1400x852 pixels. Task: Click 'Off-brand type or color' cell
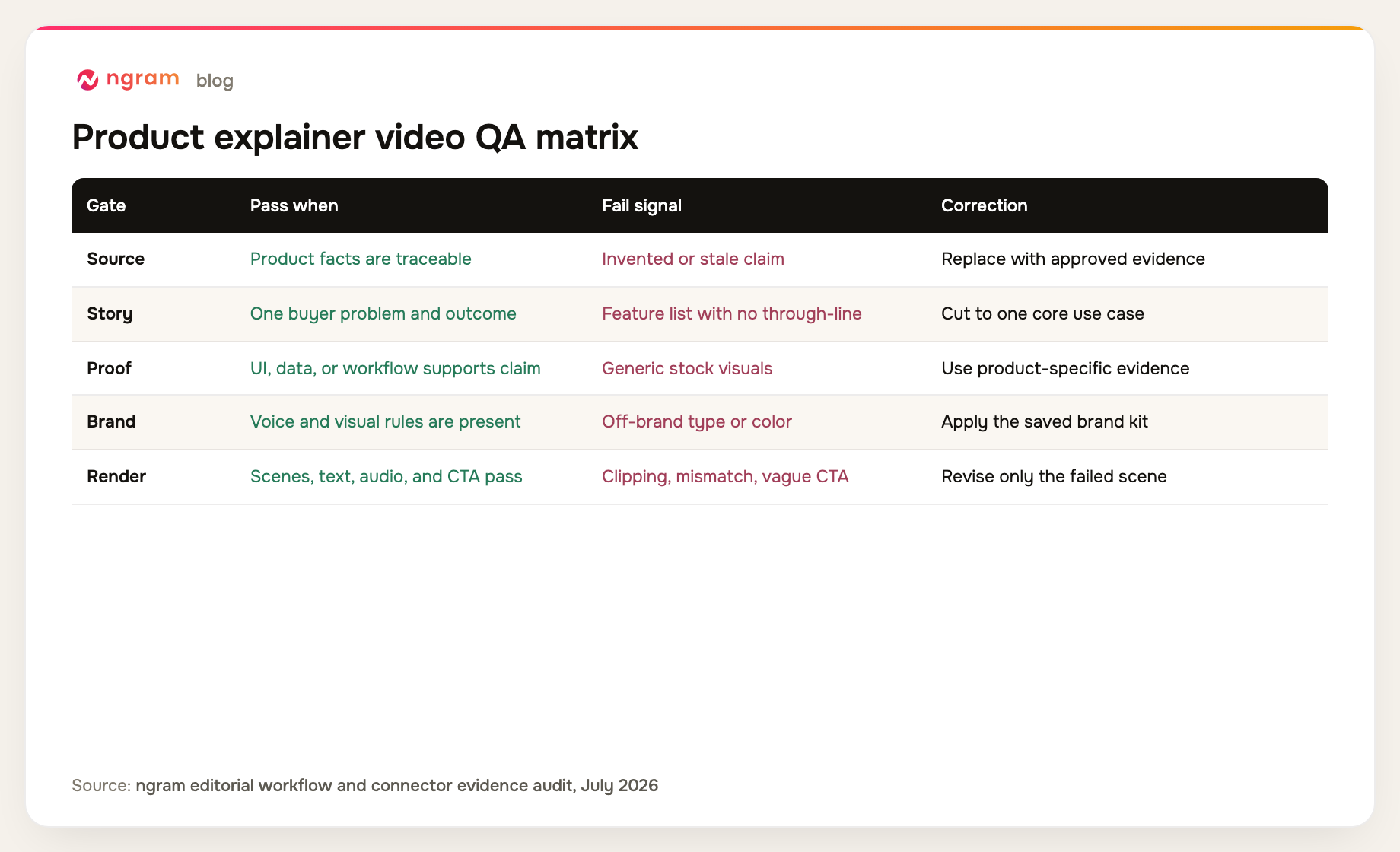(x=697, y=421)
